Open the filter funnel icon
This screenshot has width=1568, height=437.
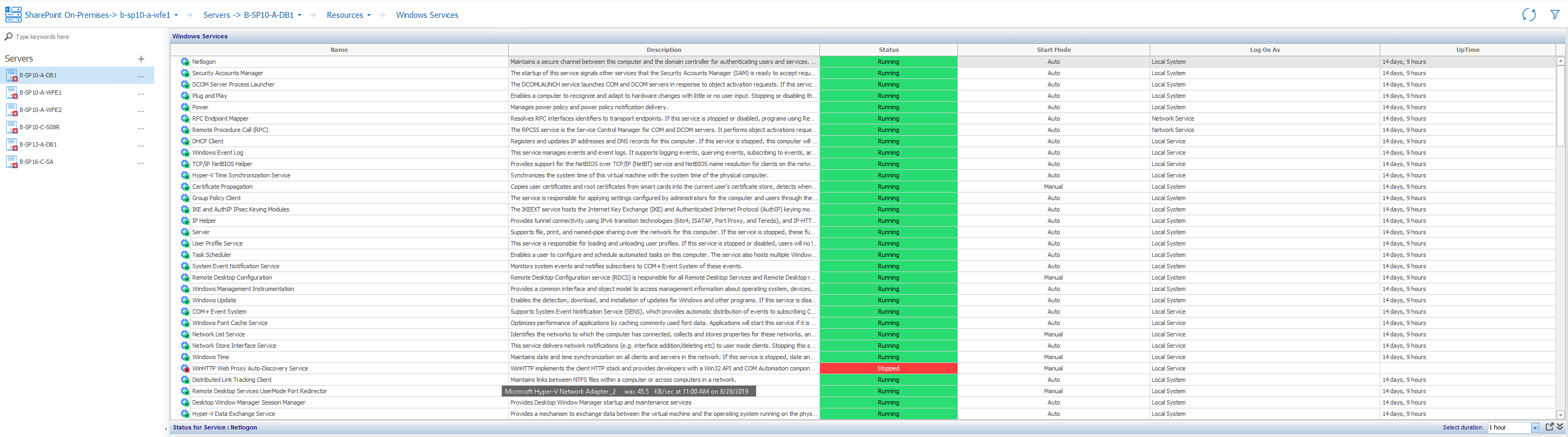click(1554, 15)
